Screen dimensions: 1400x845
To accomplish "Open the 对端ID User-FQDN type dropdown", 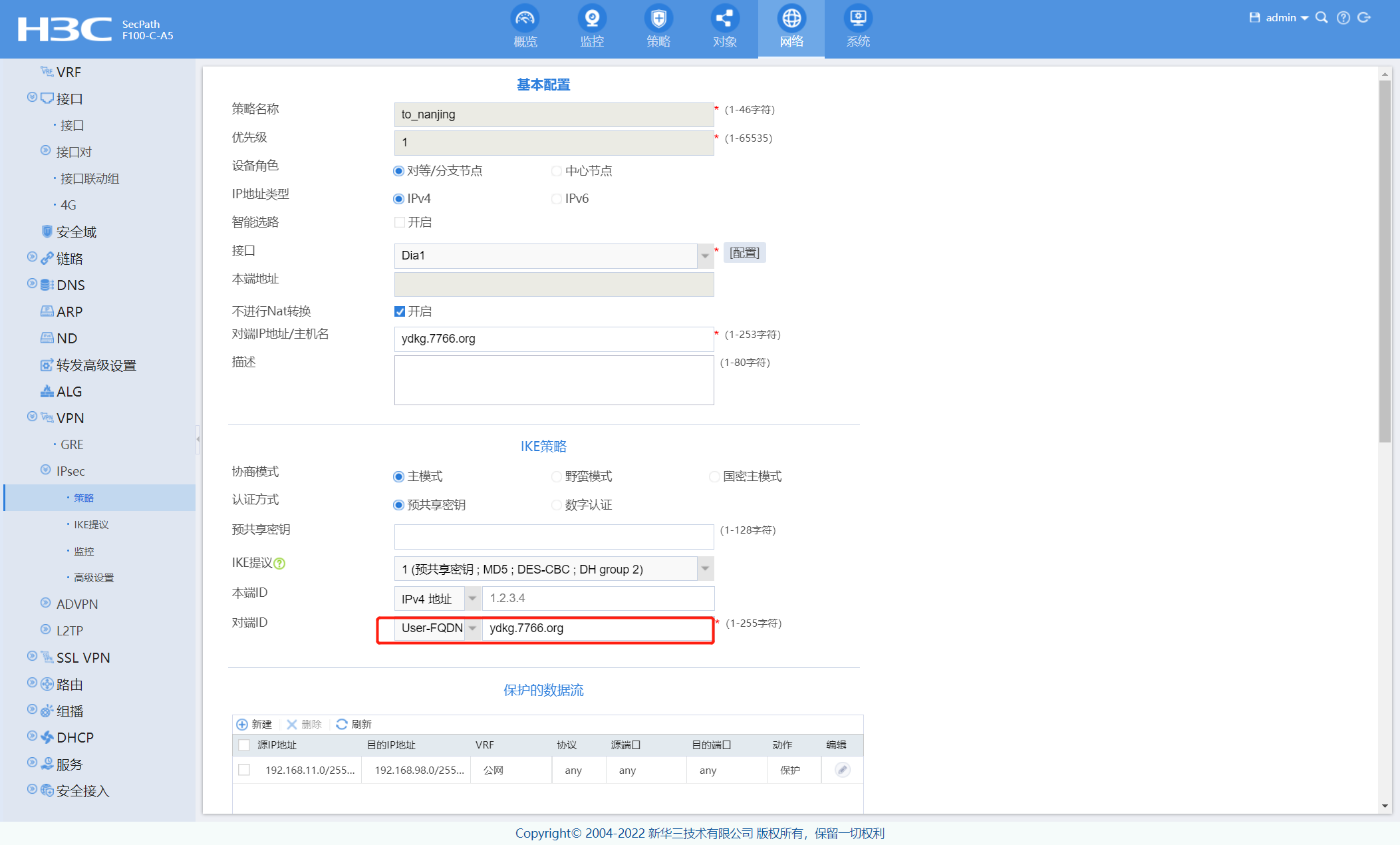I will click(x=472, y=628).
